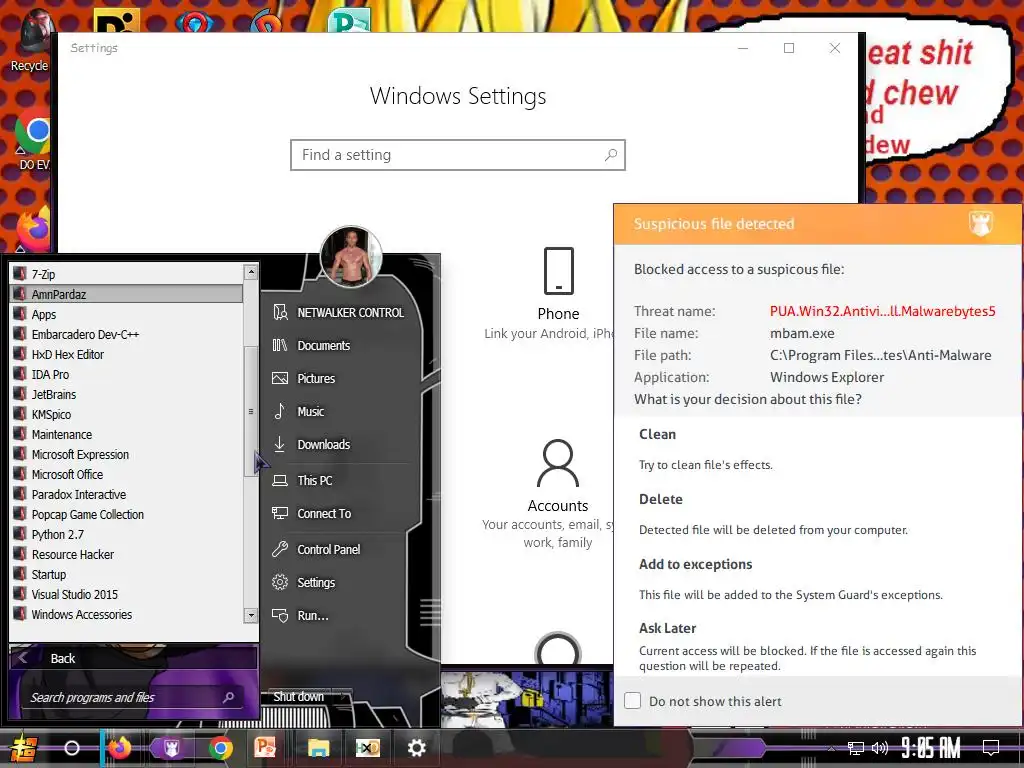Click the Start menu scroll up arrow
This screenshot has width=1024, height=768.
(x=251, y=272)
